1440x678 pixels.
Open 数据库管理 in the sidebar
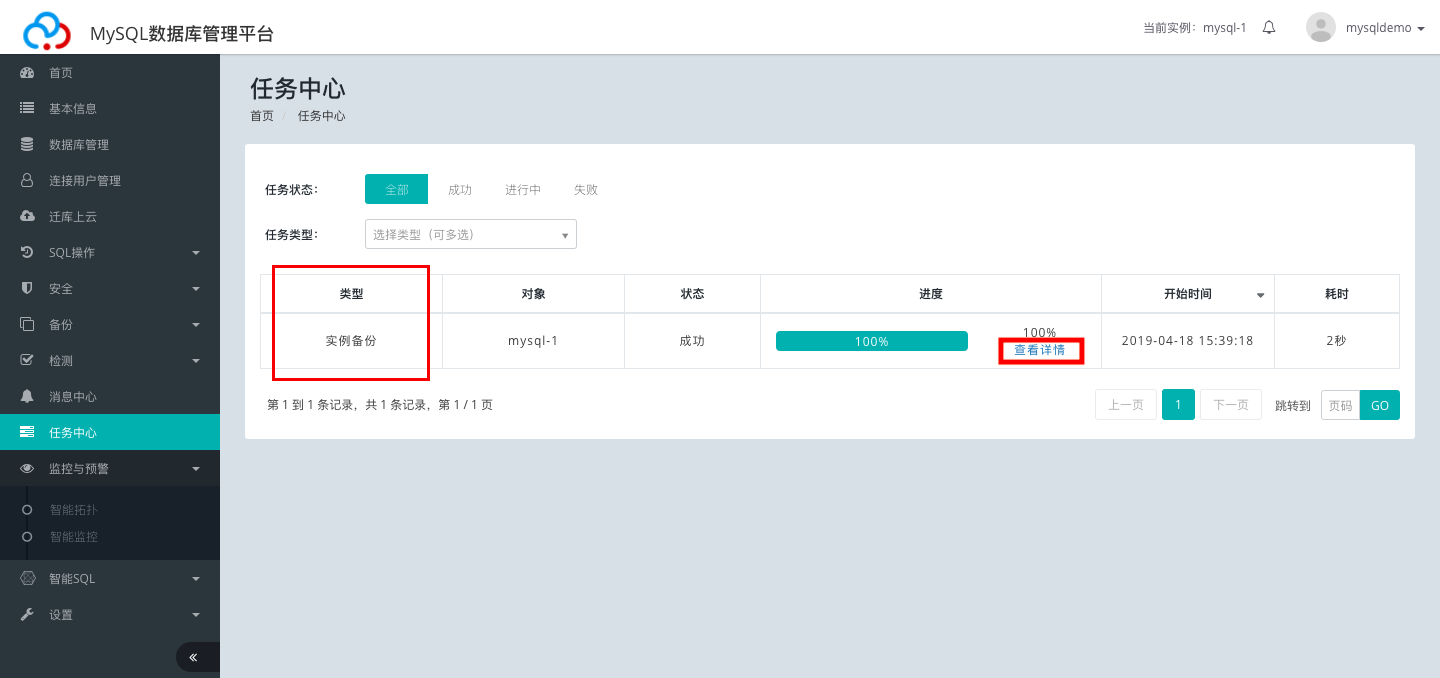pos(110,145)
